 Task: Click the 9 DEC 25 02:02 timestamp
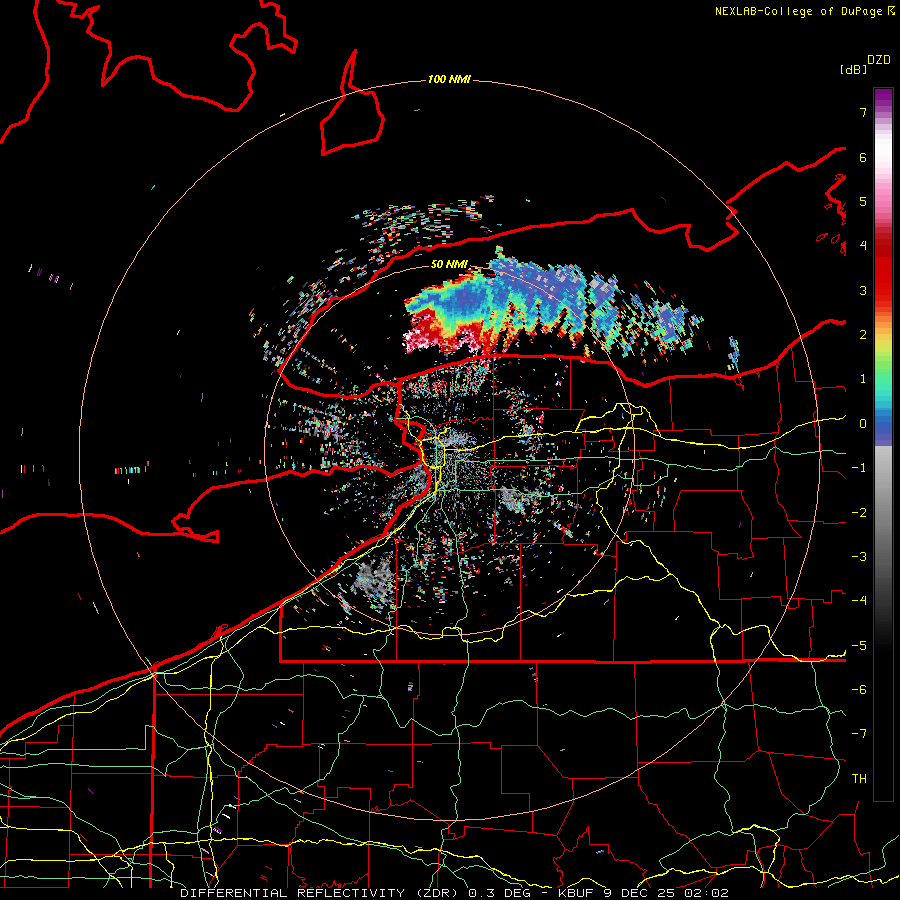pos(666,893)
